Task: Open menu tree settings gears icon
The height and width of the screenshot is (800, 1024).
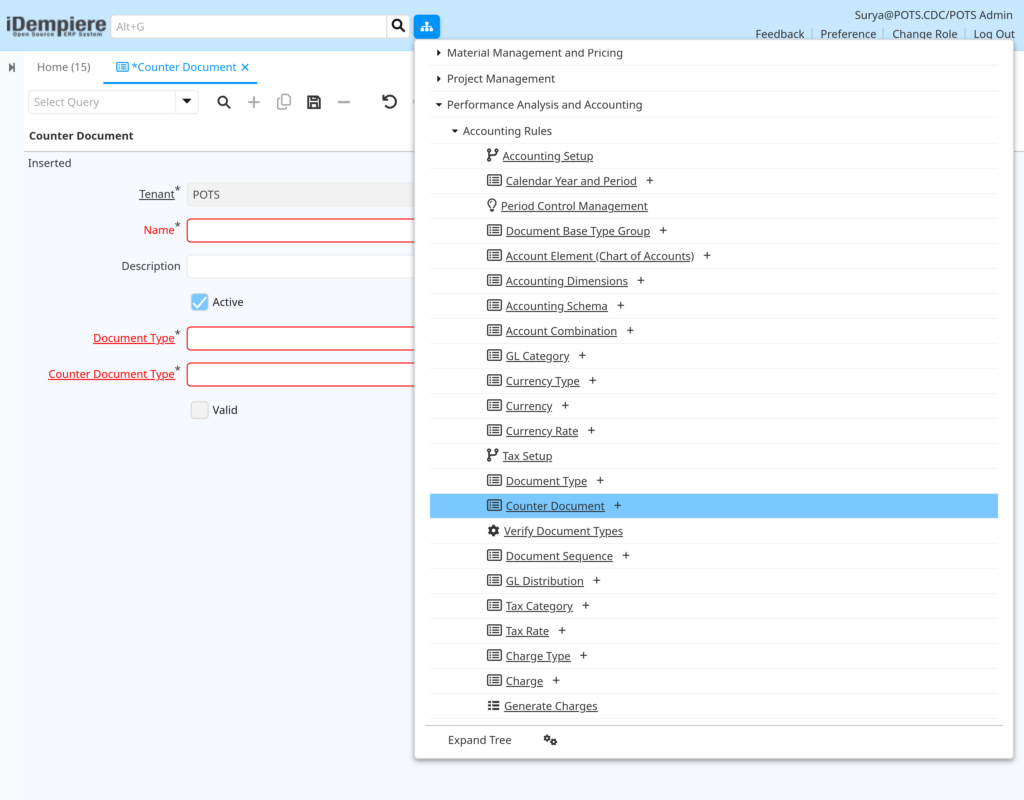Action: (550, 740)
